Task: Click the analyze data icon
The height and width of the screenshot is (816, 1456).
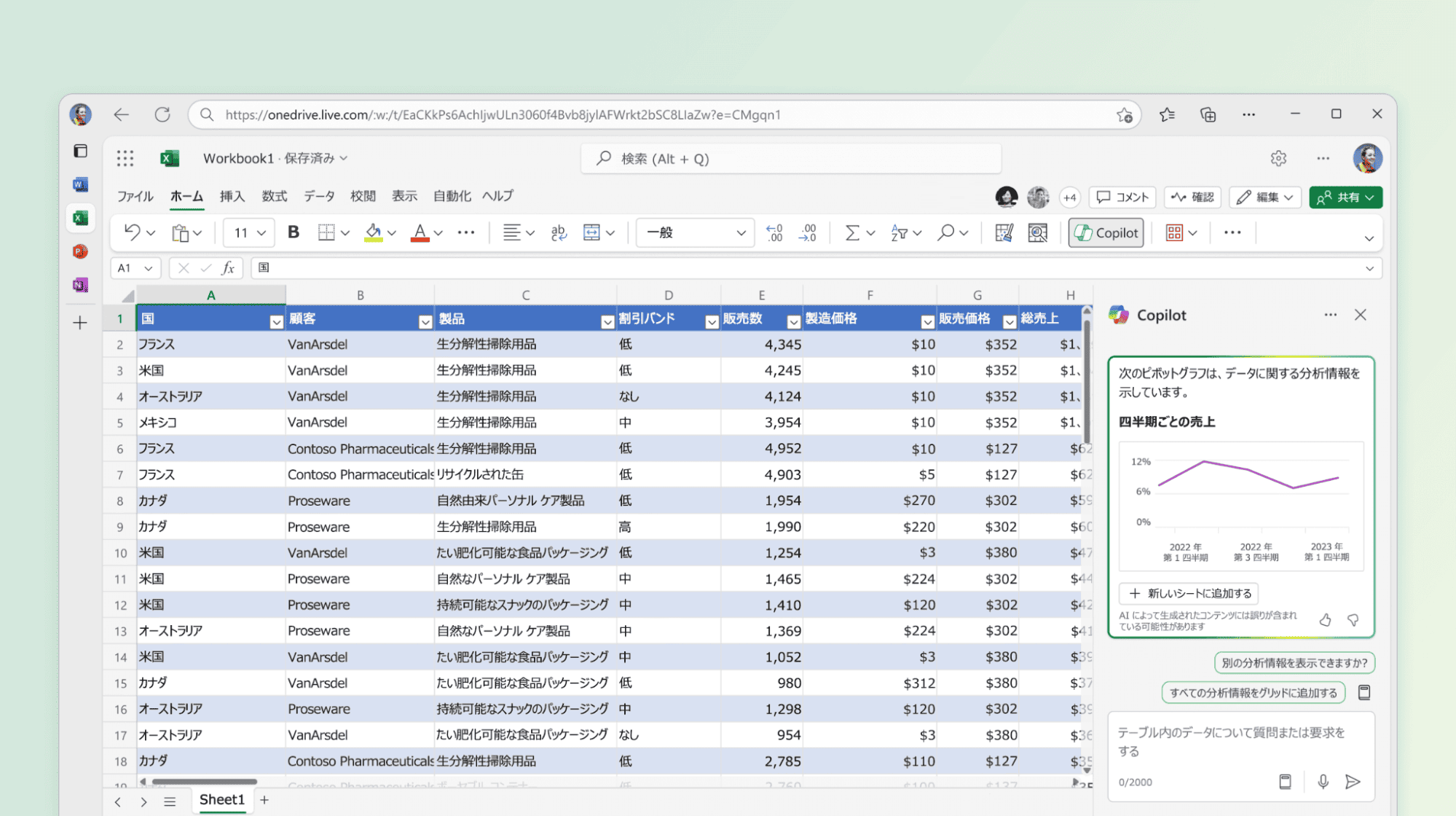Action: pyautogui.click(x=1037, y=232)
